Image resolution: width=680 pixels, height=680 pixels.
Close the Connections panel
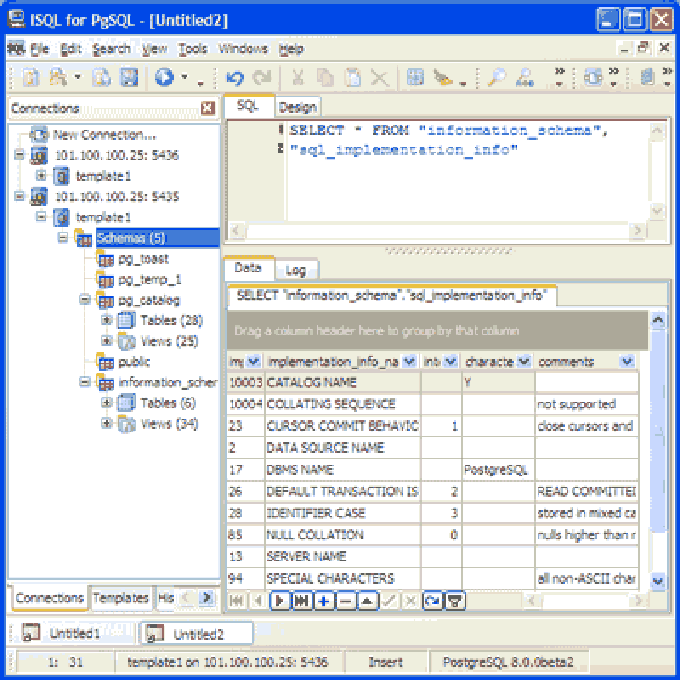(208, 108)
